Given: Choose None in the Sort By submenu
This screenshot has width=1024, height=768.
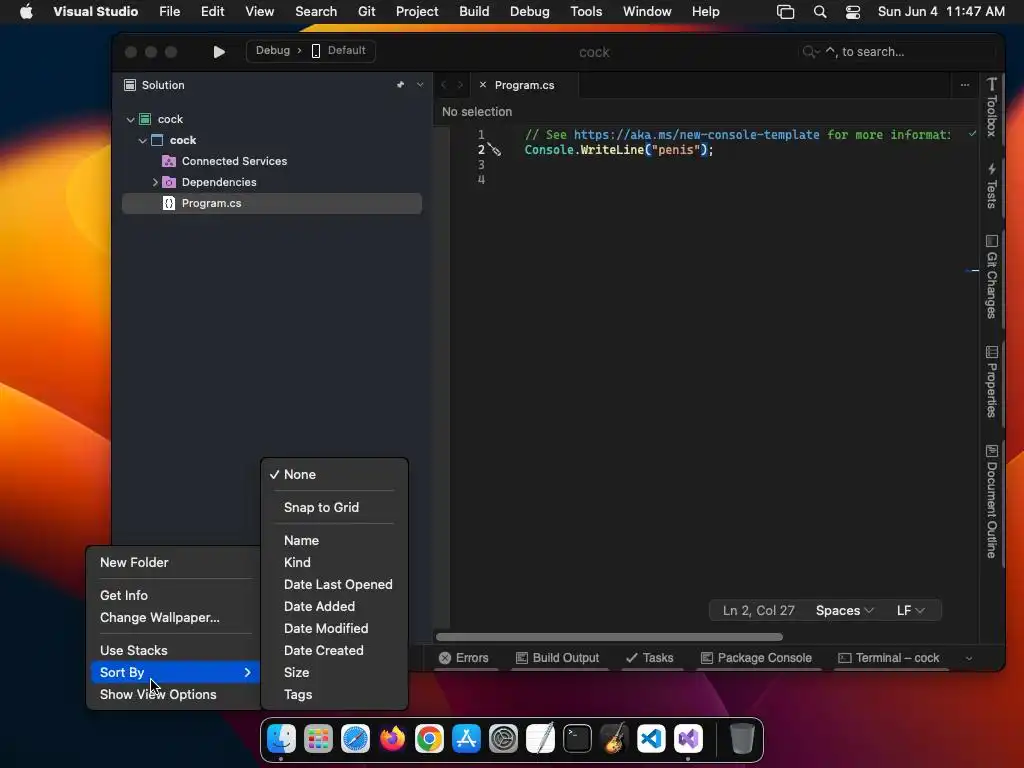Looking at the screenshot, I should point(334,475).
